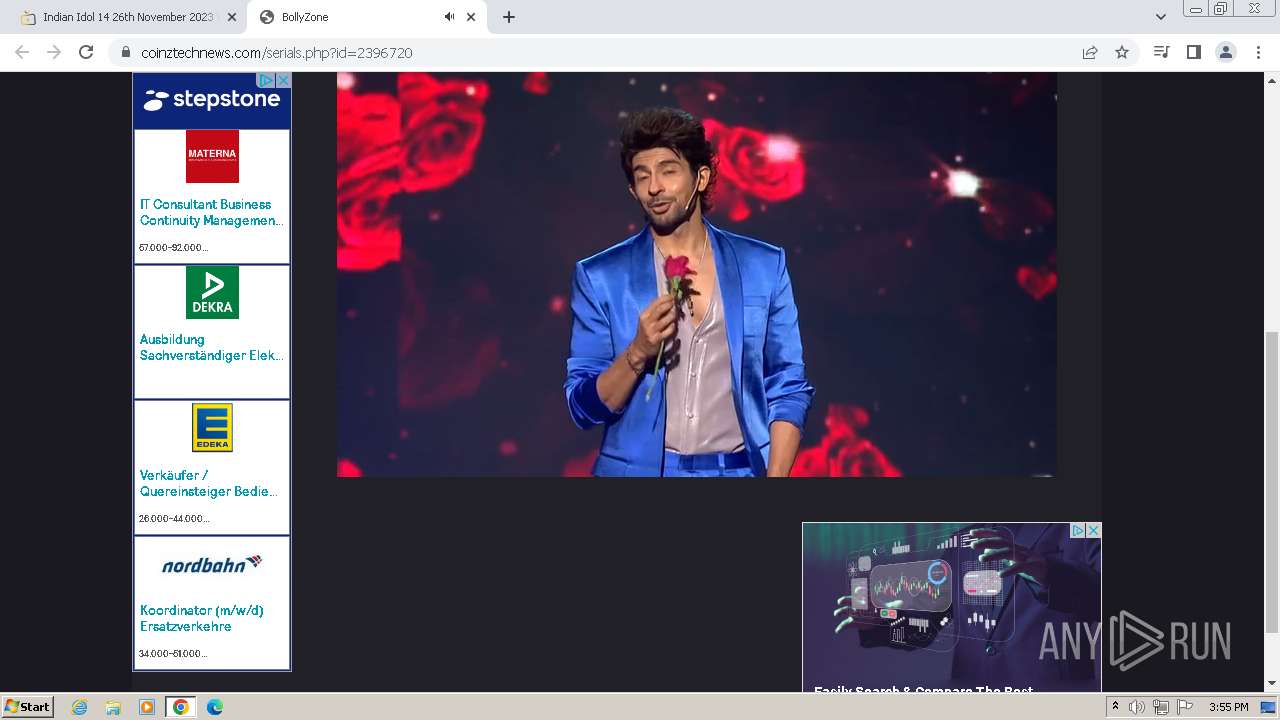The height and width of the screenshot is (720, 1280).
Task: Open File Explorer from taskbar
Action: 113,707
